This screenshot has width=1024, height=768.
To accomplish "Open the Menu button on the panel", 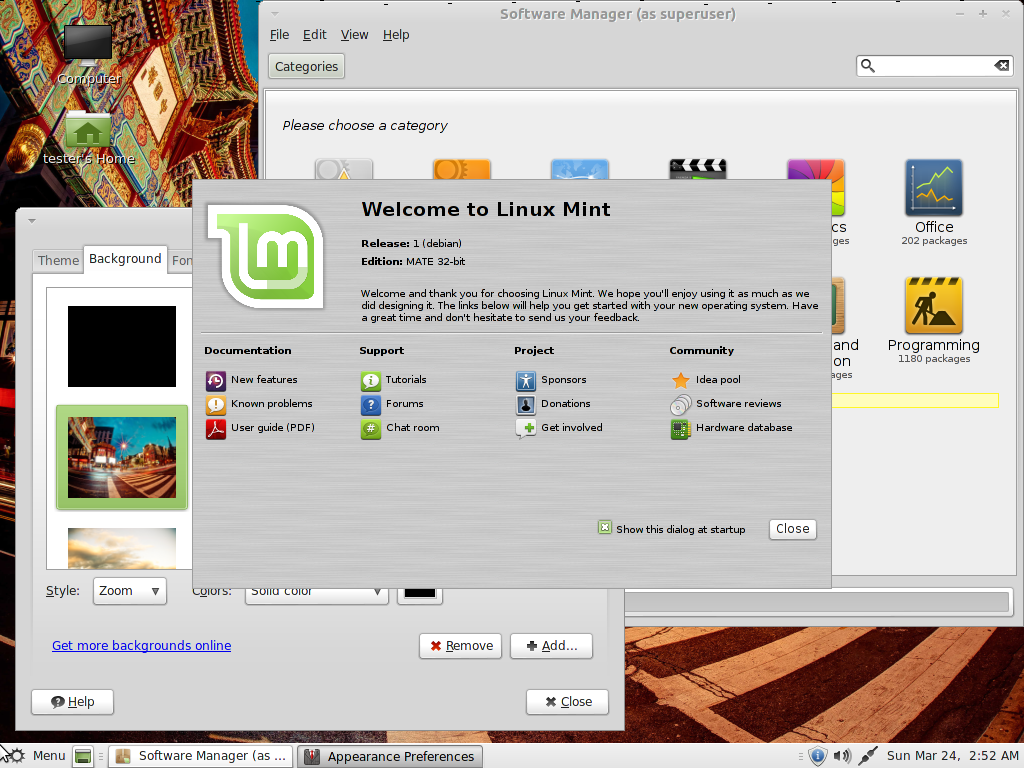I will 37,756.
